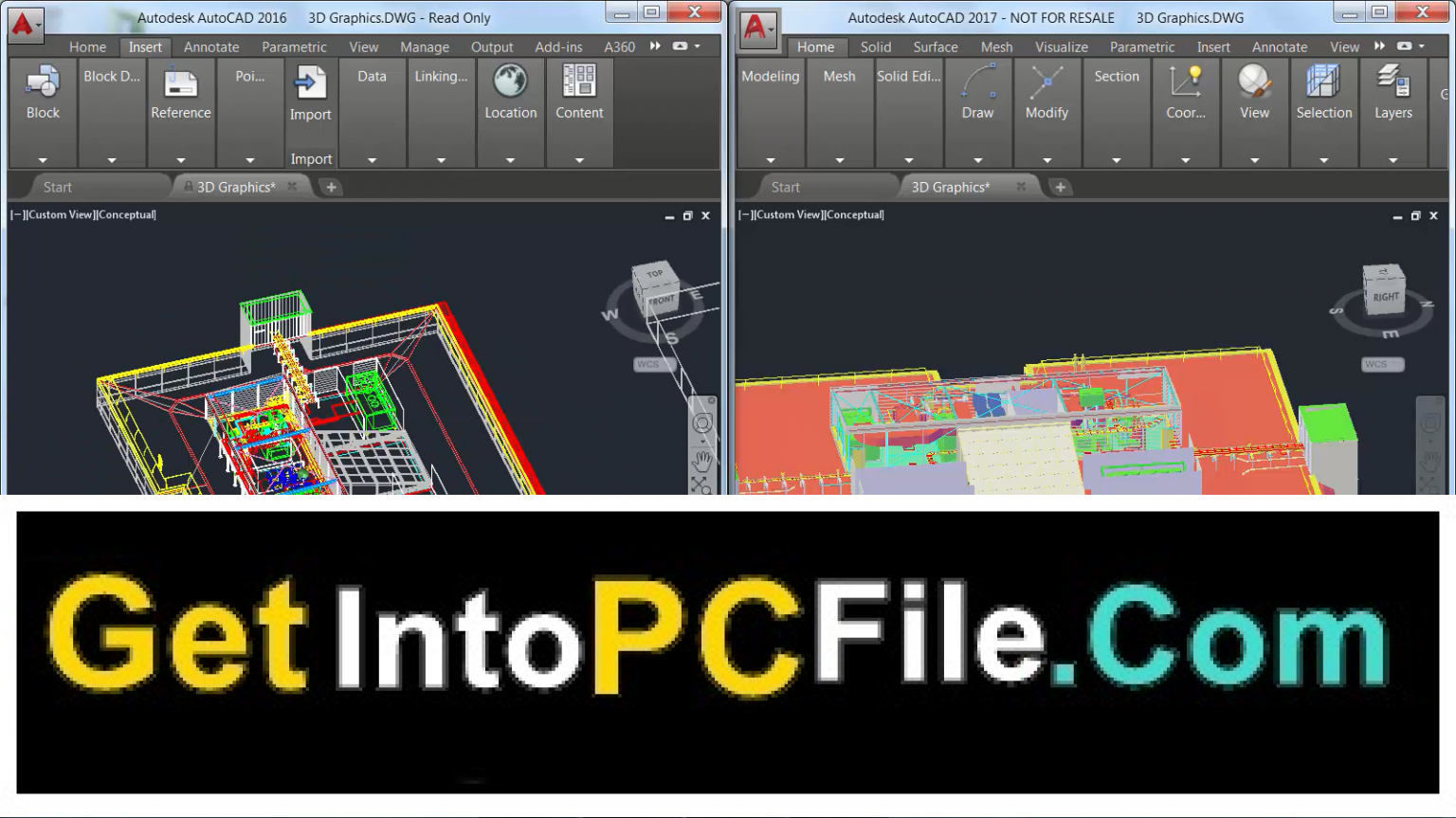Click the Draw arc icon in AutoCAD 2017
Screen dimensions: 1456x818
978,82
